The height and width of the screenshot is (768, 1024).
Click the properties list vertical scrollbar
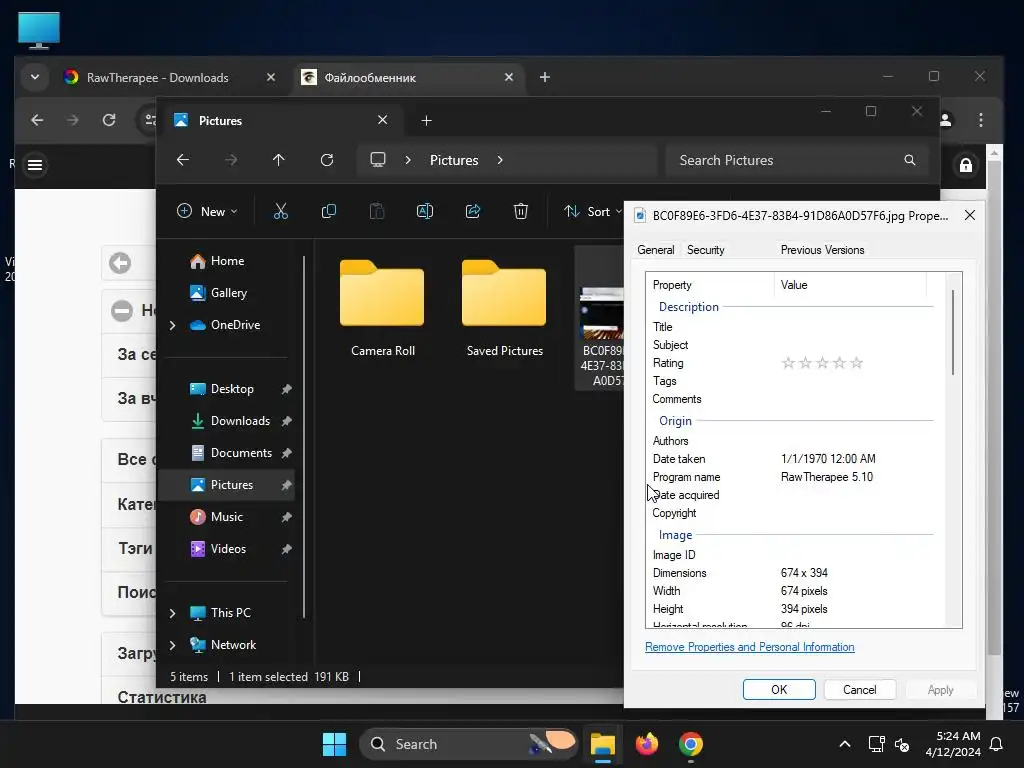coord(953,332)
